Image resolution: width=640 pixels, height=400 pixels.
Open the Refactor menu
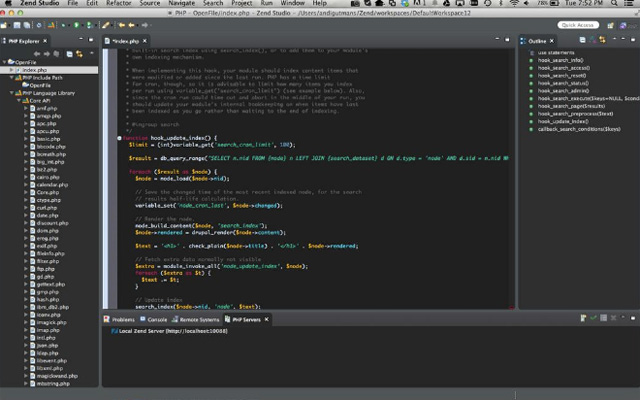point(118,4)
